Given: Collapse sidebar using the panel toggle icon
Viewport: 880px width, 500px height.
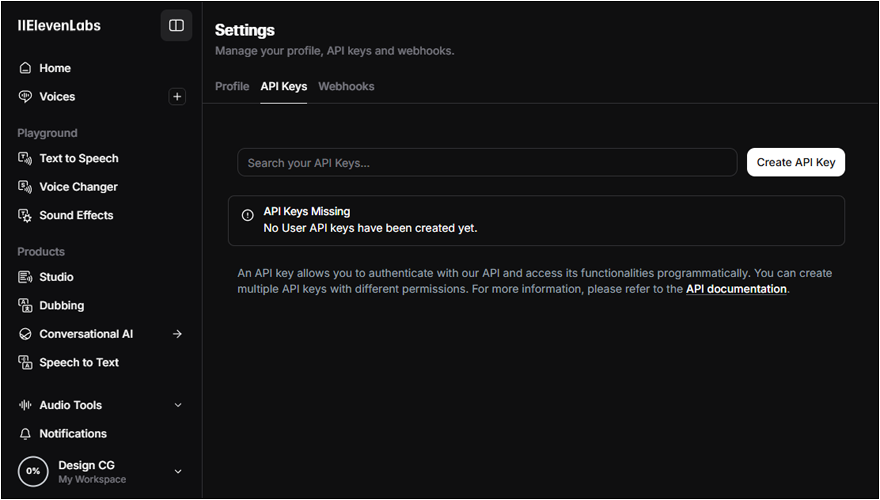Looking at the screenshot, I should [x=176, y=25].
